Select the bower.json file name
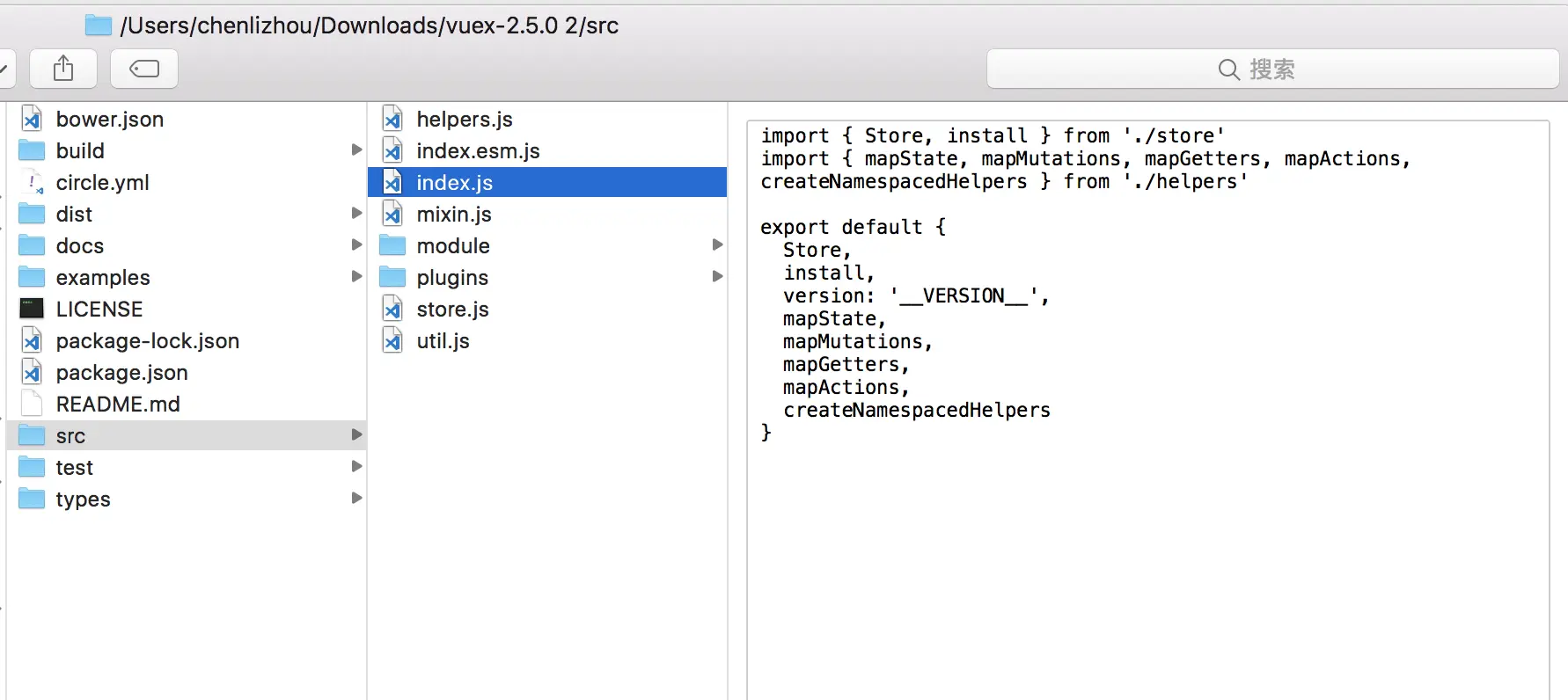1568x700 pixels. tap(110, 119)
